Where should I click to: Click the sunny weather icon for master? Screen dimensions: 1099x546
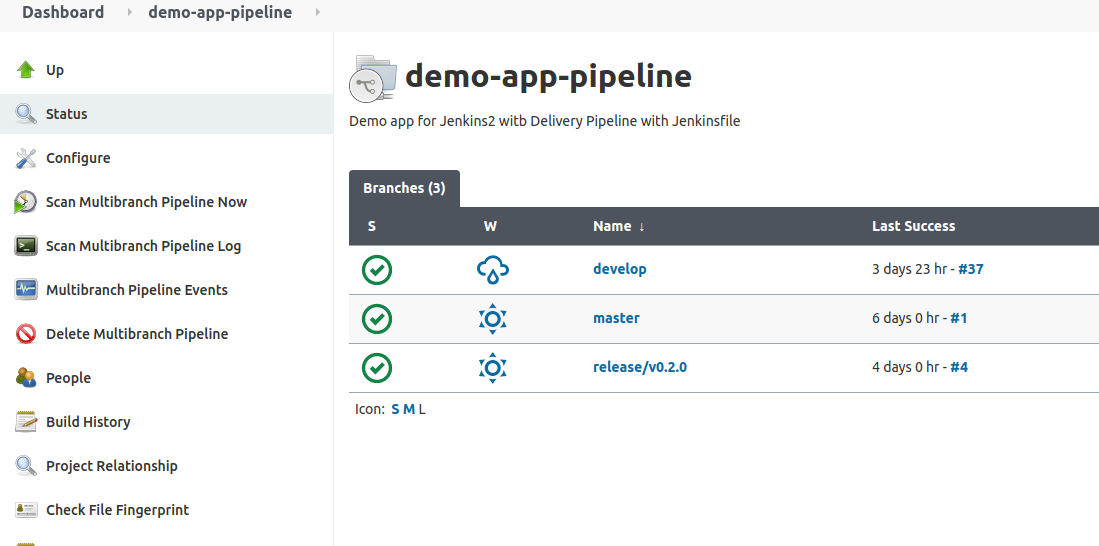point(493,318)
